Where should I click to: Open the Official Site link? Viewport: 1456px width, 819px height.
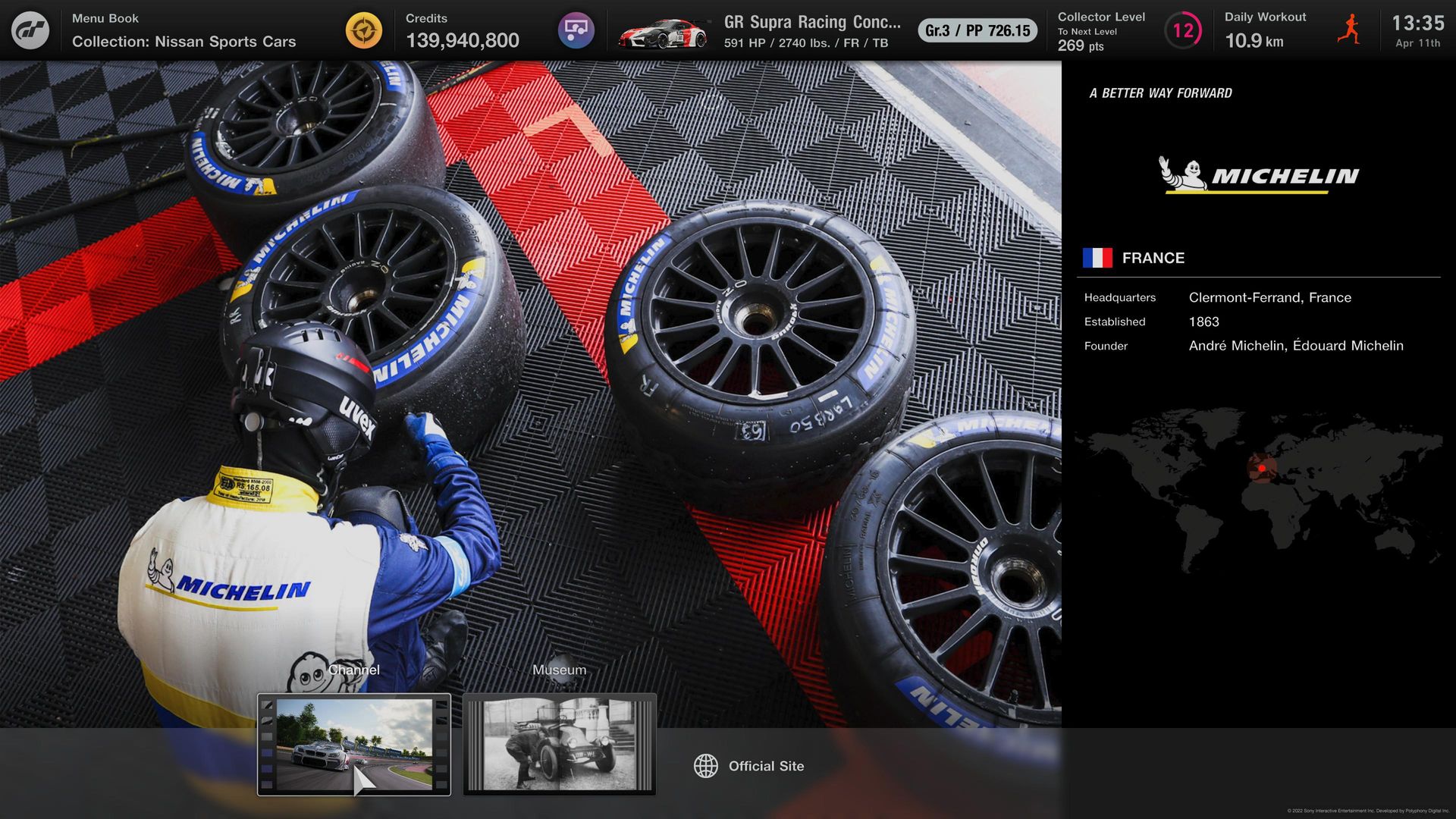[x=766, y=766]
